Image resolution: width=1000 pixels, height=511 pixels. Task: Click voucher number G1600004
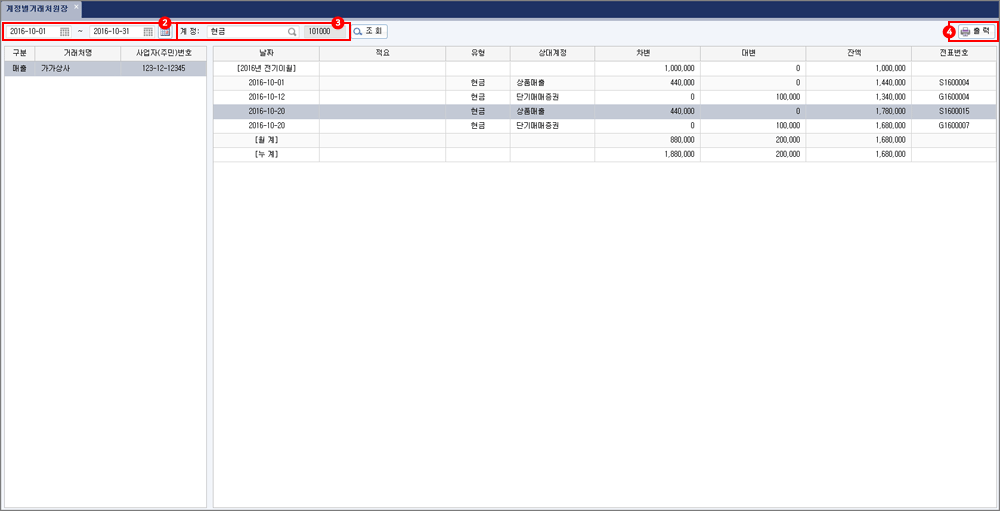pyautogui.click(x=953, y=97)
